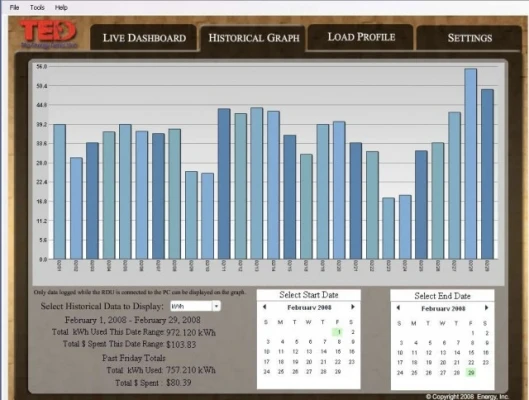The image size is (529, 400).
Task: Choose day 22 in Start Date calendar
Action: 338,362
